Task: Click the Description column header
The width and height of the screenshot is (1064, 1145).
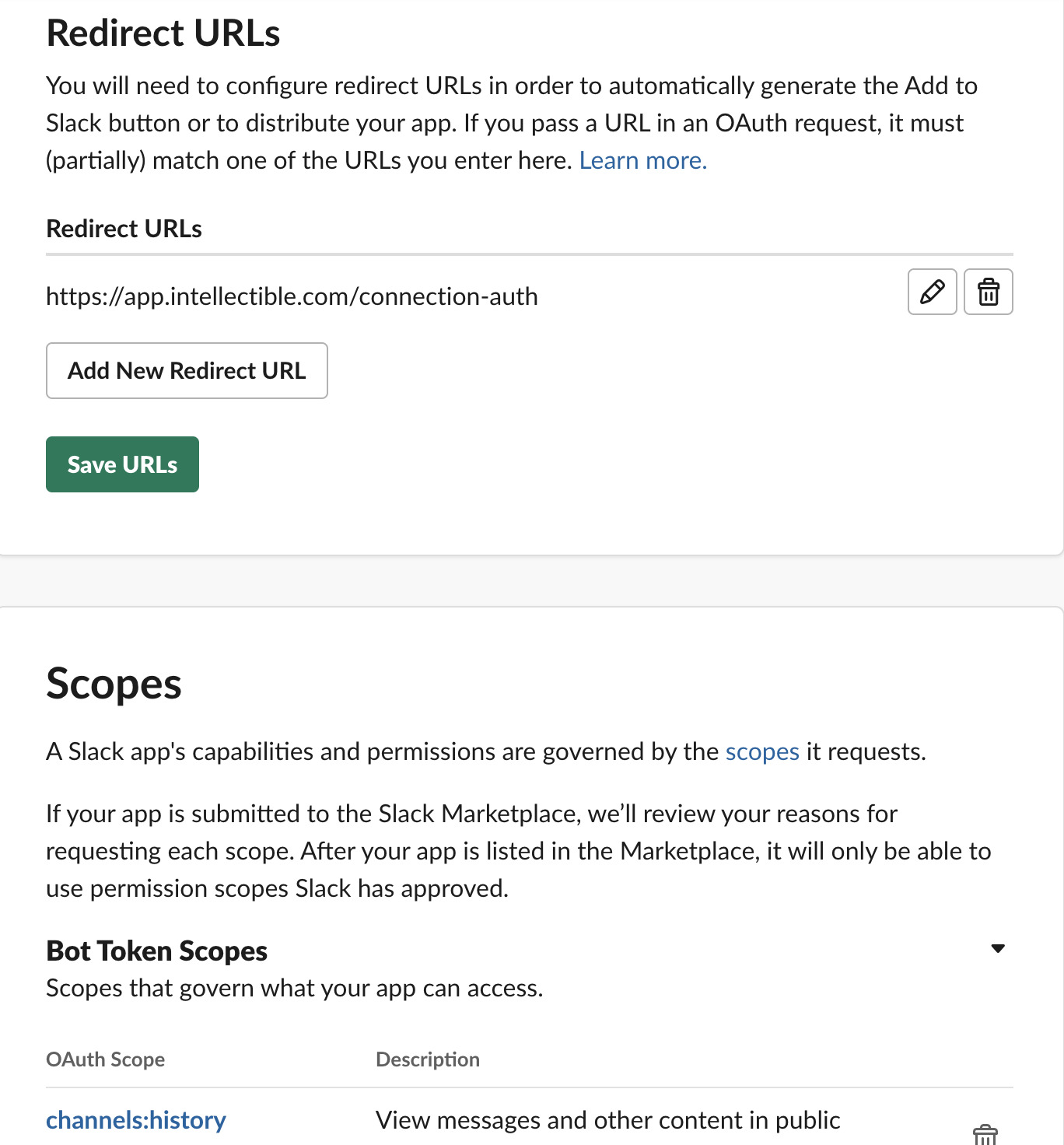Action: 427,1059
